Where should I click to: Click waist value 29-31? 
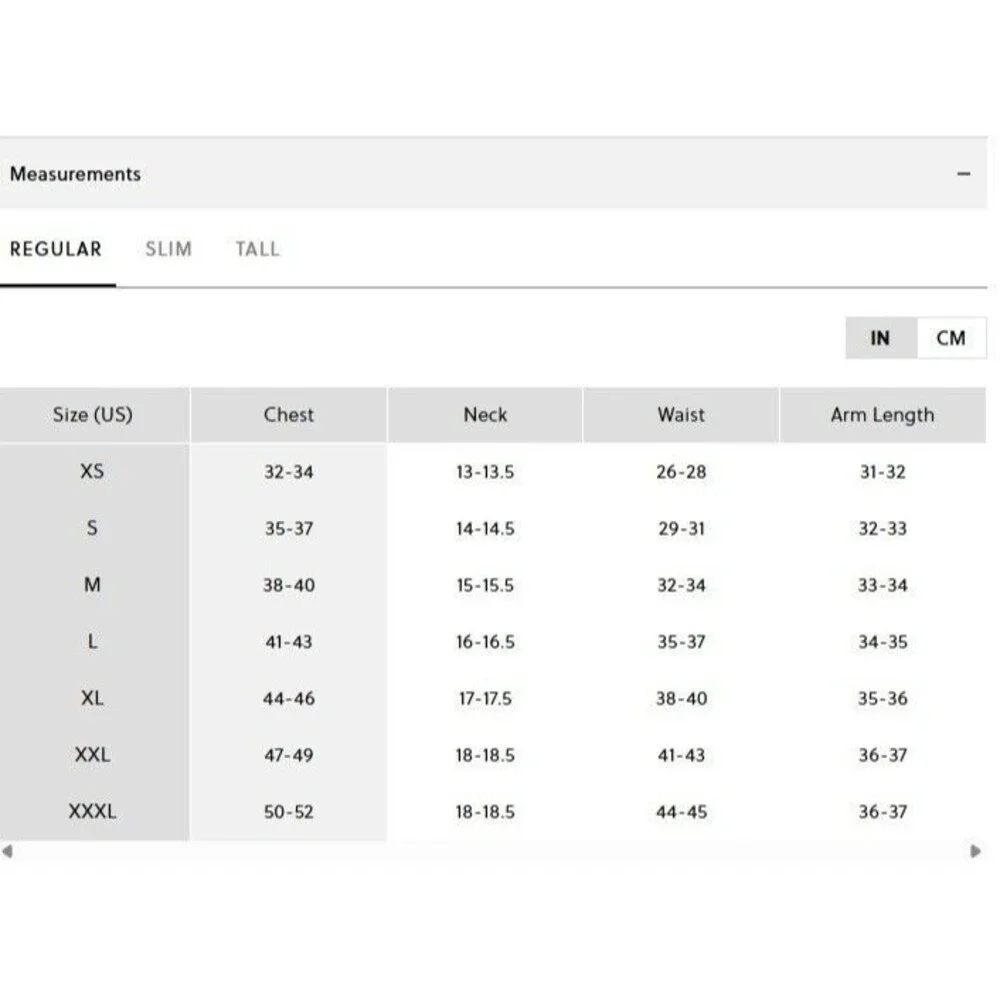[681, 529]
